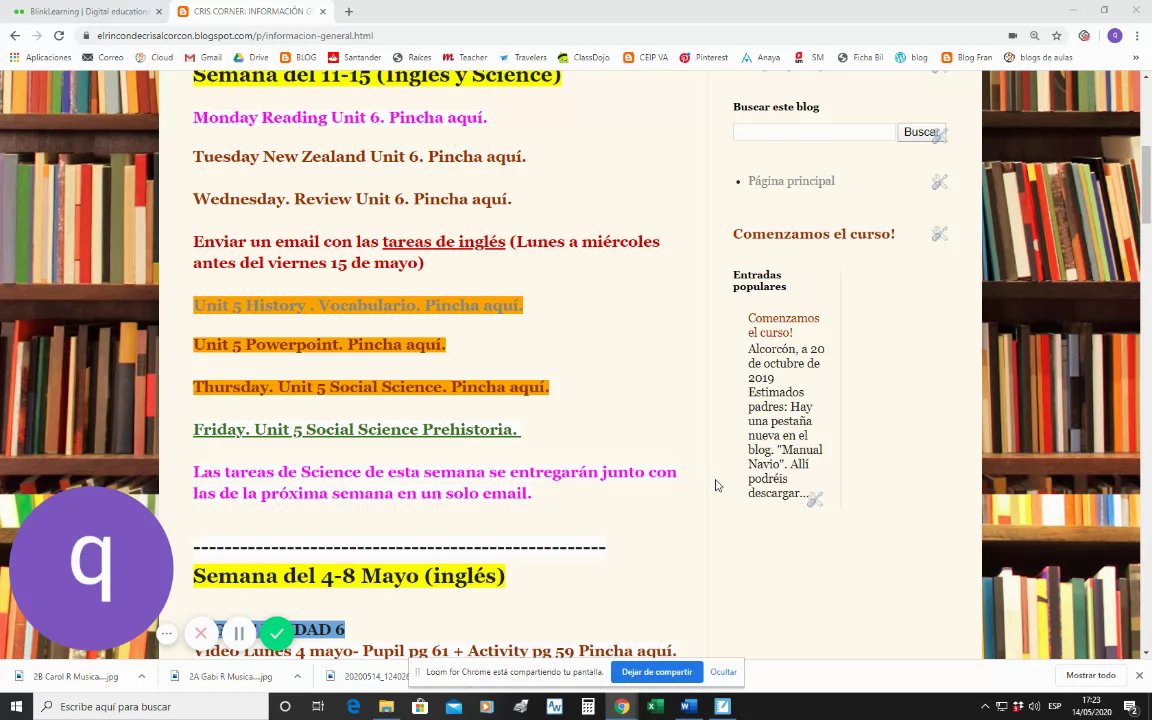Click Dejar de compartir button
Screen dimensions: 1152x720
[x=657, y=672]
